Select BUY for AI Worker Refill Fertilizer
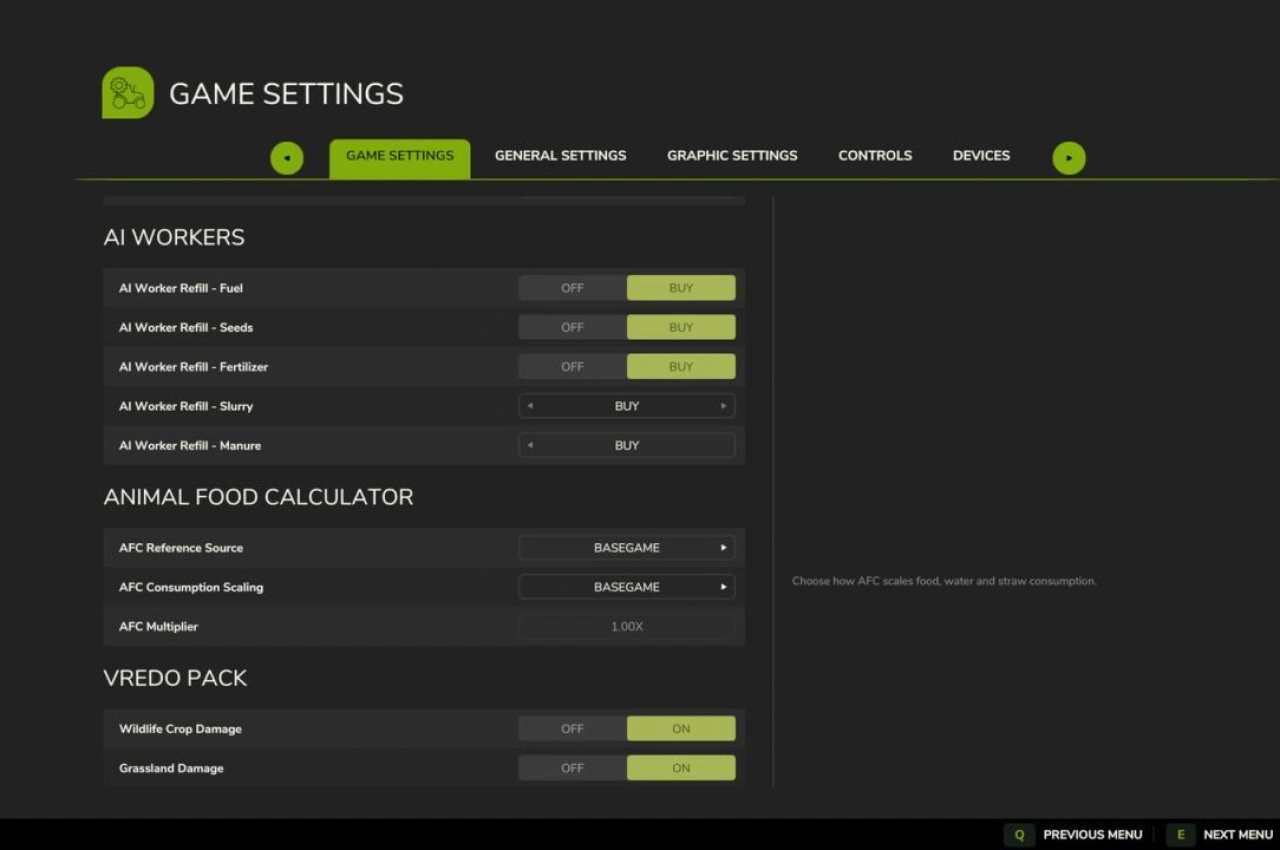 [681, 367]
